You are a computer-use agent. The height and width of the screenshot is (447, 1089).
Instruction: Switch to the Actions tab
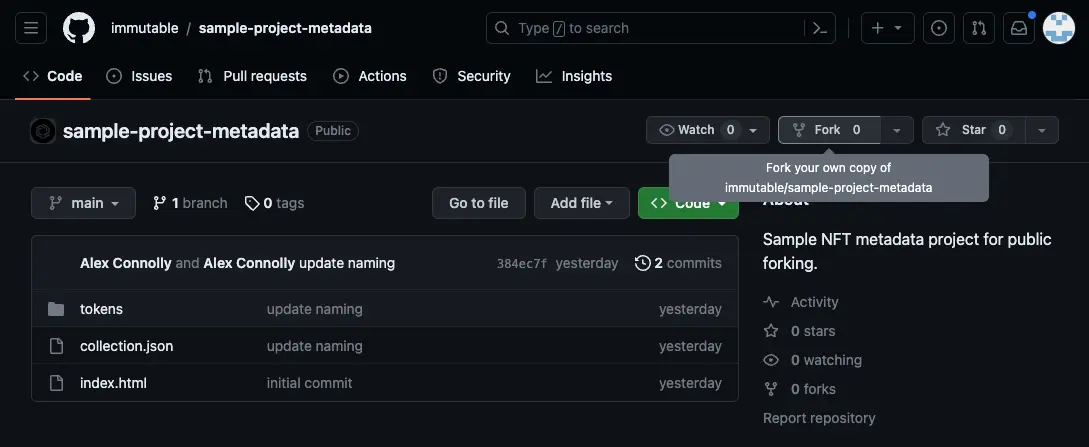[x=369, y=76]
